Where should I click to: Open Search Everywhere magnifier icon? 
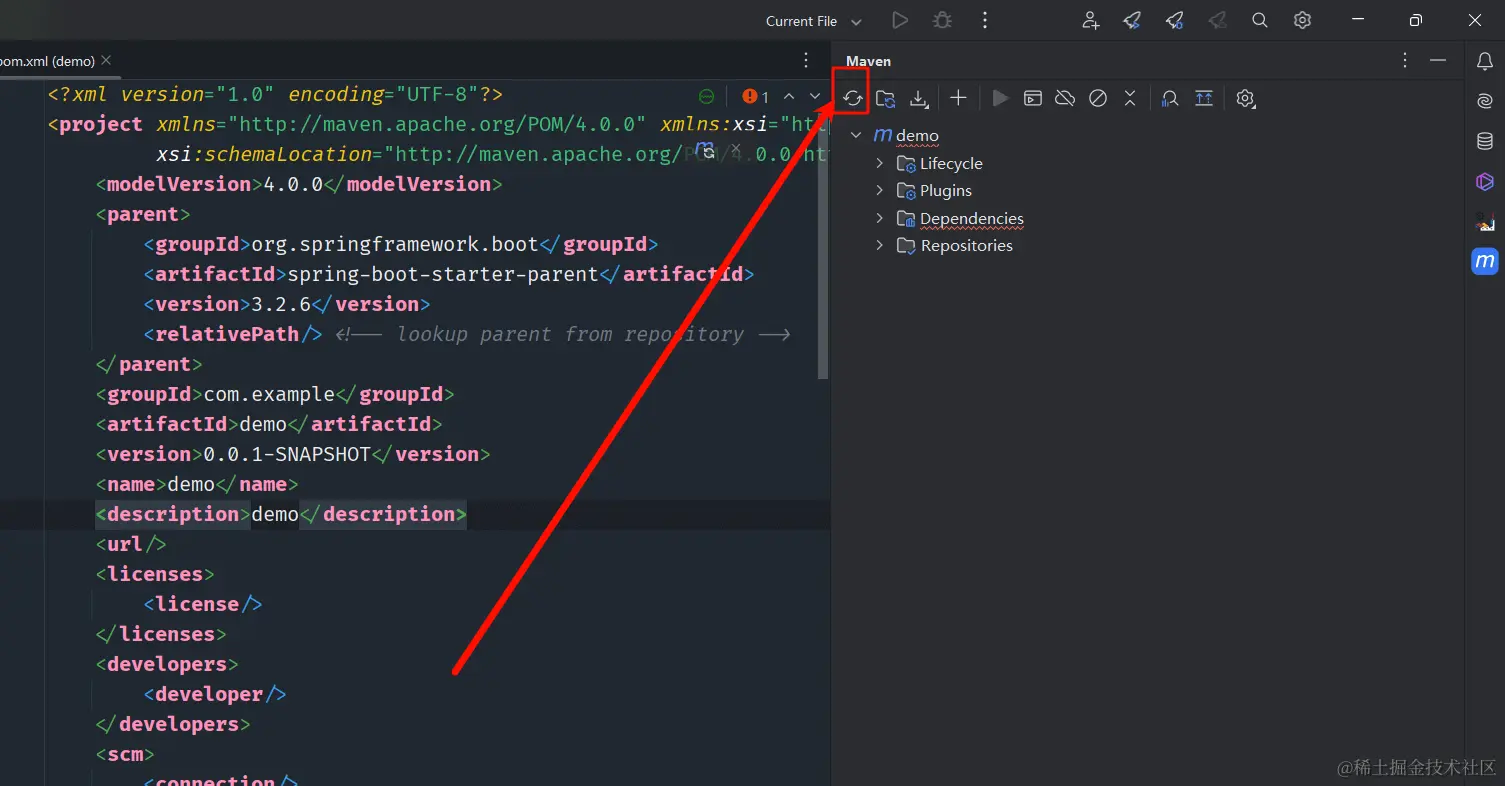pos(1260,20)
